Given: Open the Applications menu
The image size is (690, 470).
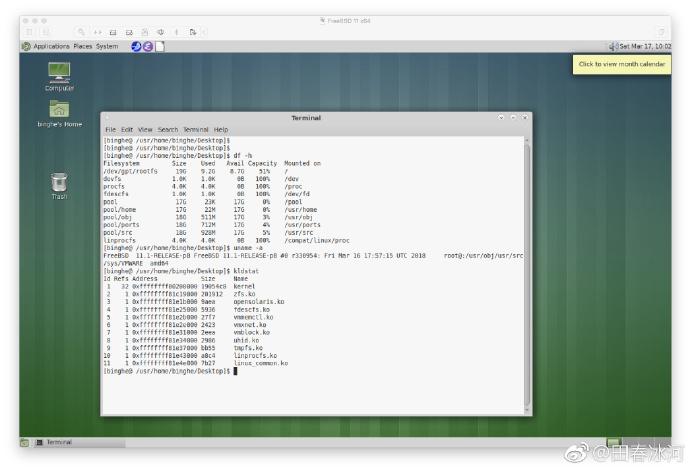Looking at the screenshot, I should [51, 46].
